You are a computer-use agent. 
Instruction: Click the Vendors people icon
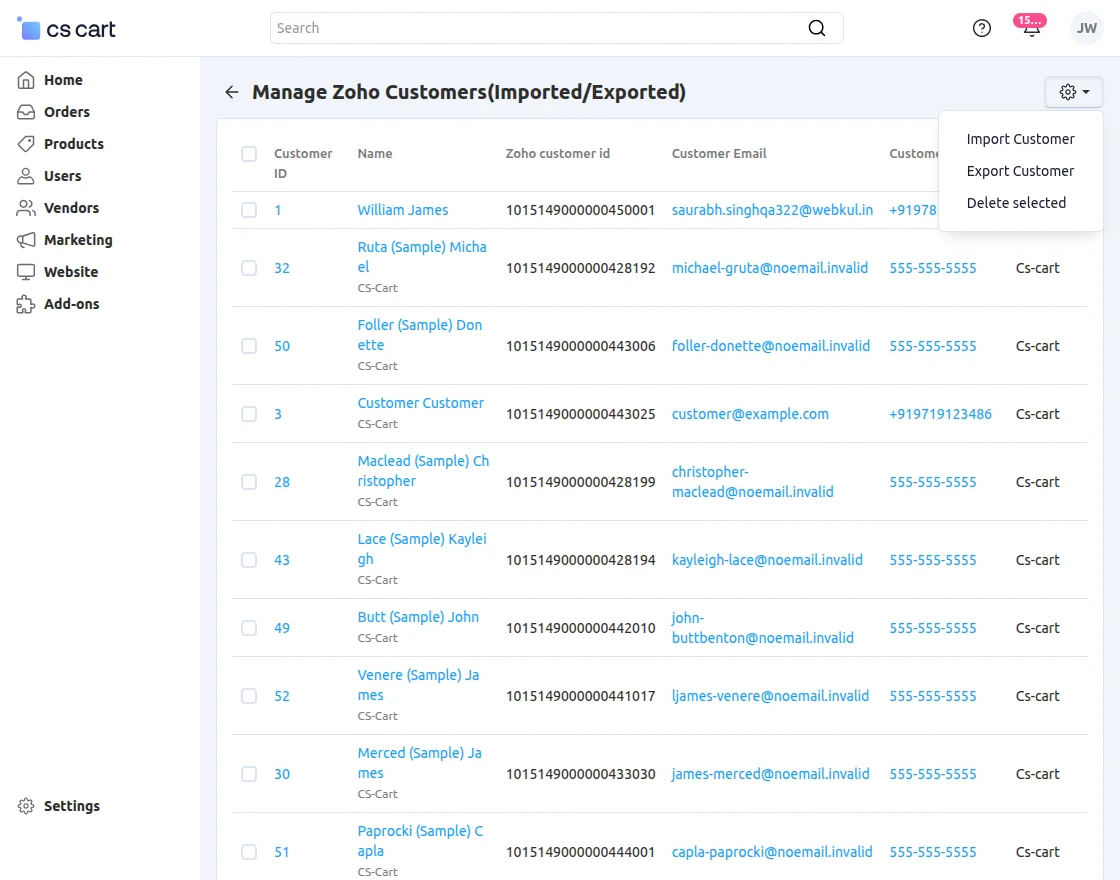tap(26, 208)
